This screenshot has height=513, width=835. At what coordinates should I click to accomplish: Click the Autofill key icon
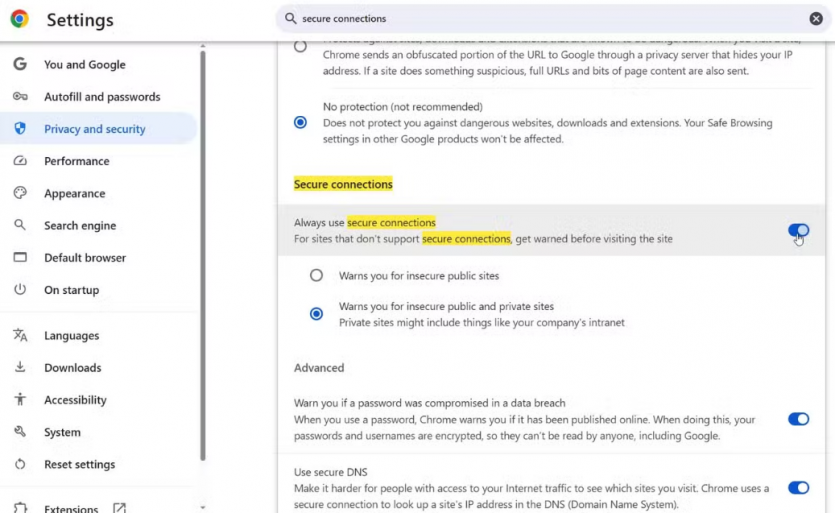[20, 96]
